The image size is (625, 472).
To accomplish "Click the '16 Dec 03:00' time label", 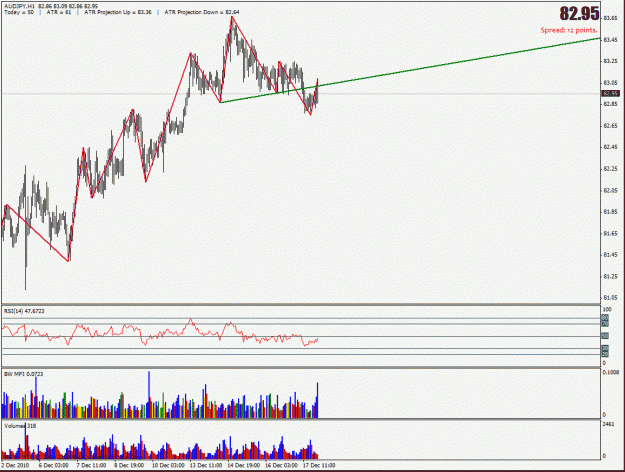I will [281, 465].
